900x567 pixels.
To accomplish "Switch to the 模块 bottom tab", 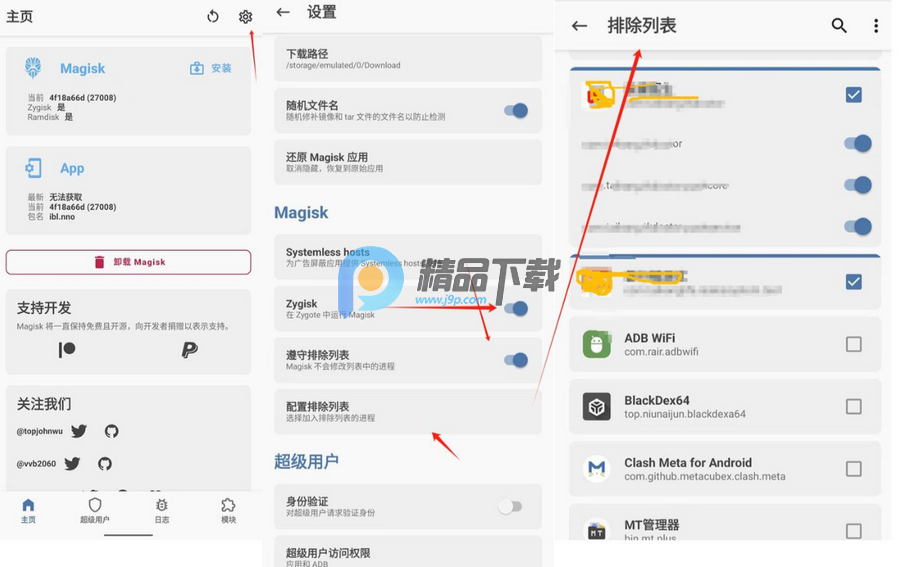I will [x=228, y=511].
